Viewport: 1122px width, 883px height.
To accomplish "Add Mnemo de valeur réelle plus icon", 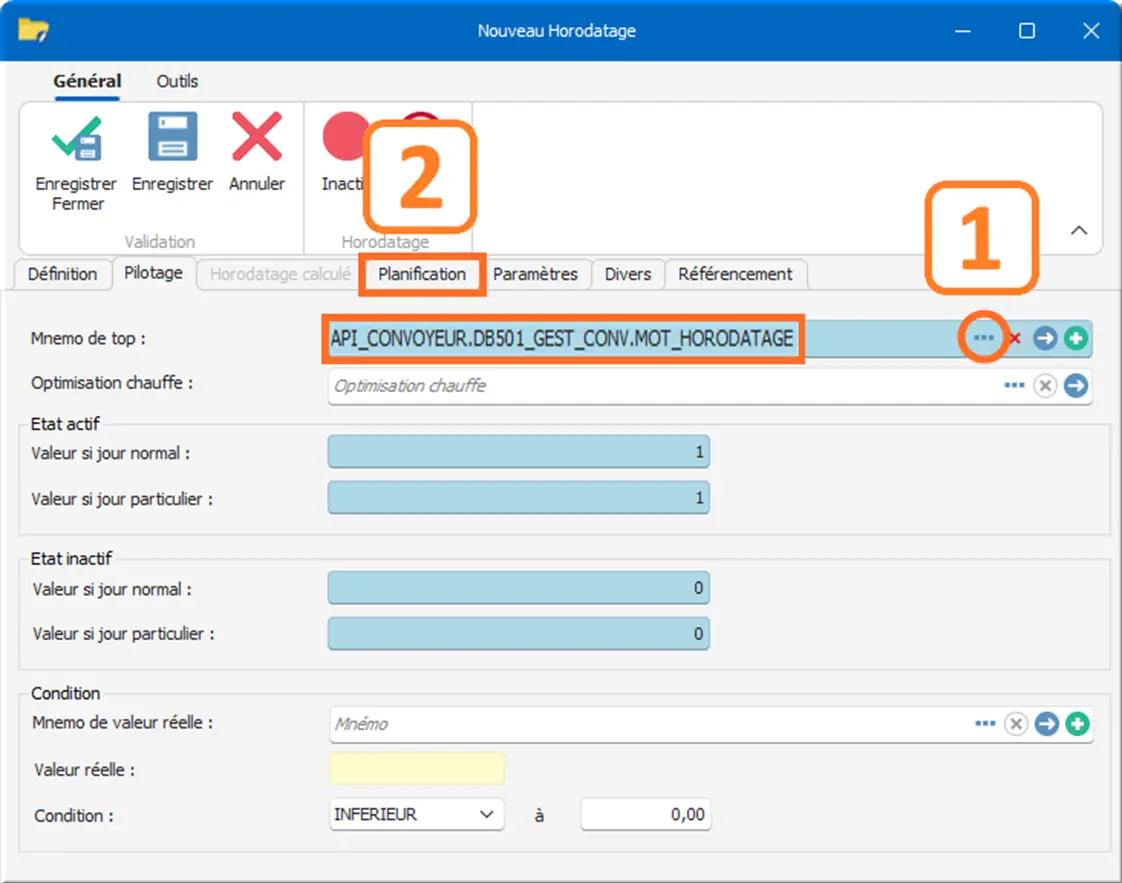I will coord(1077,723).
